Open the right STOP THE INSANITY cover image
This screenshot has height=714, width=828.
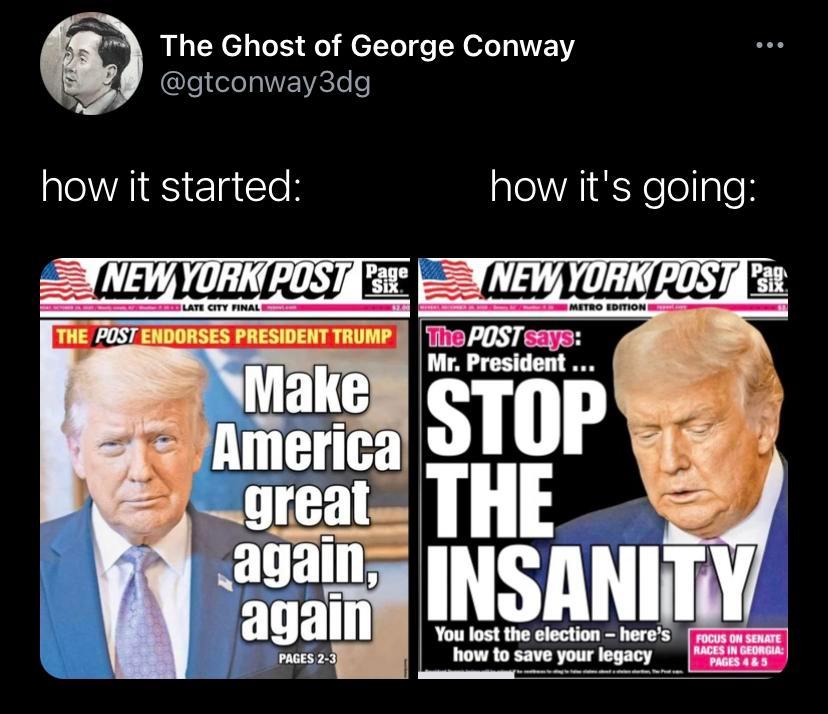[603, 468]
